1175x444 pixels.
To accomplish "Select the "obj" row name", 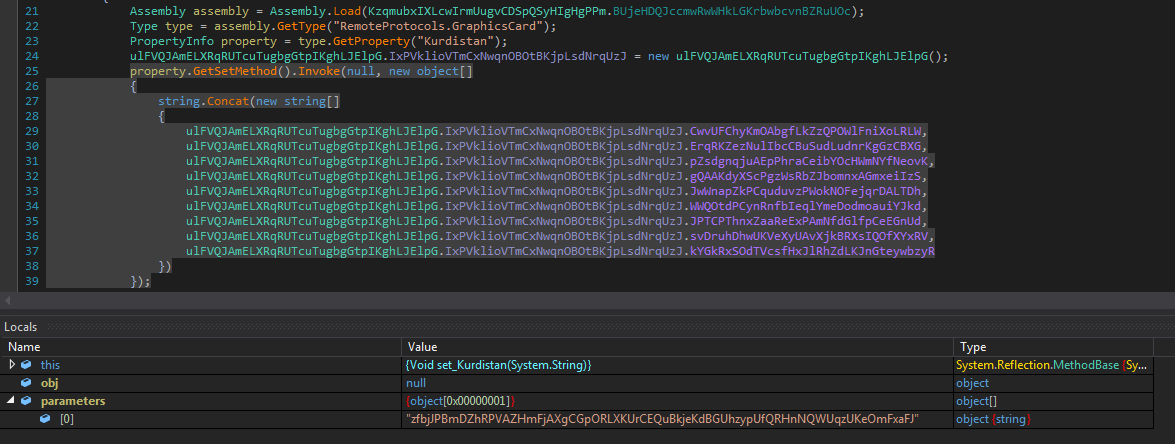I will point(49,383).
